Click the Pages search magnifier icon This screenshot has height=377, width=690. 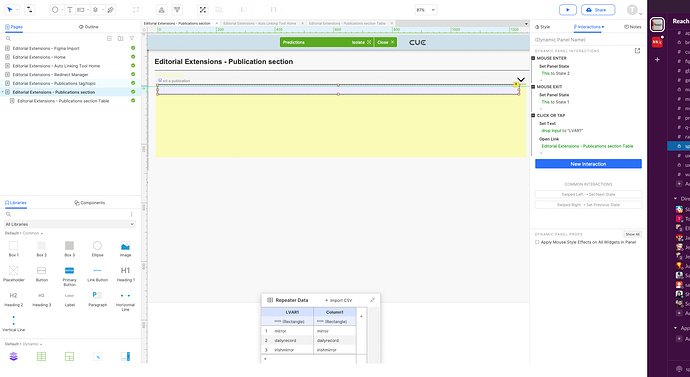[8, 39]
